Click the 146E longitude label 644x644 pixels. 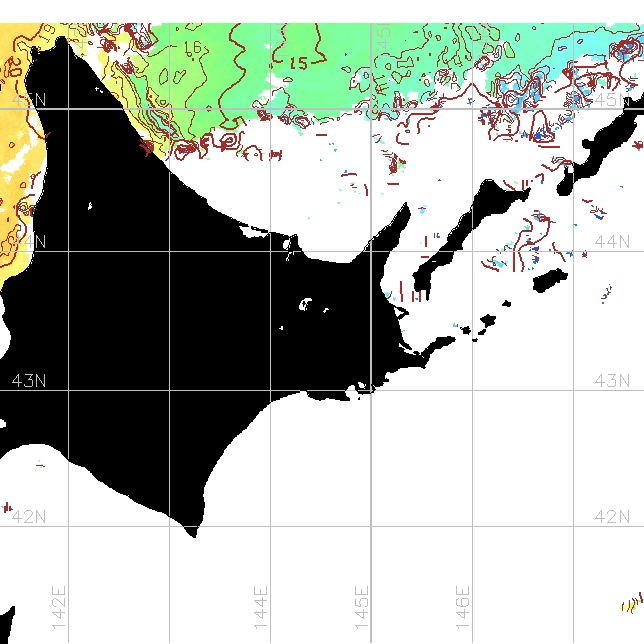click(462, 607)
